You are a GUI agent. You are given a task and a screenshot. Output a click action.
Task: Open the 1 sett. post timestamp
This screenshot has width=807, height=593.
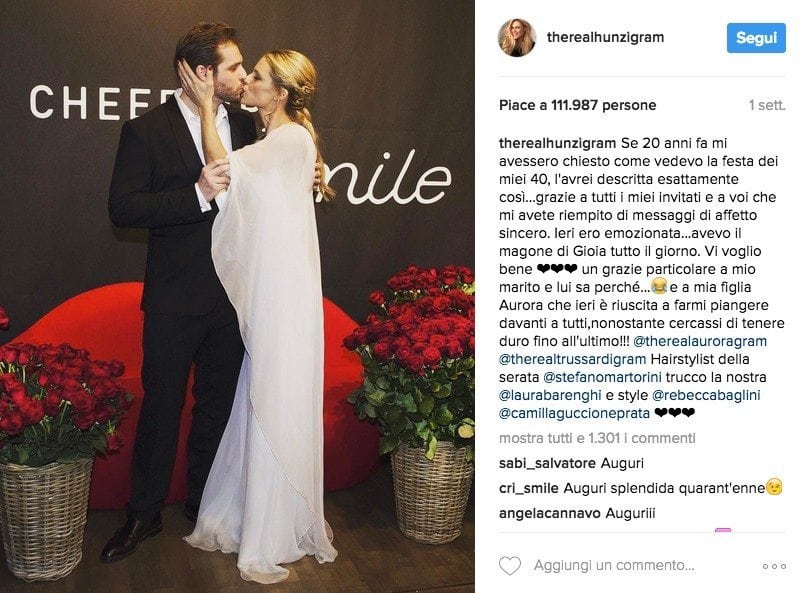point(767,105)
